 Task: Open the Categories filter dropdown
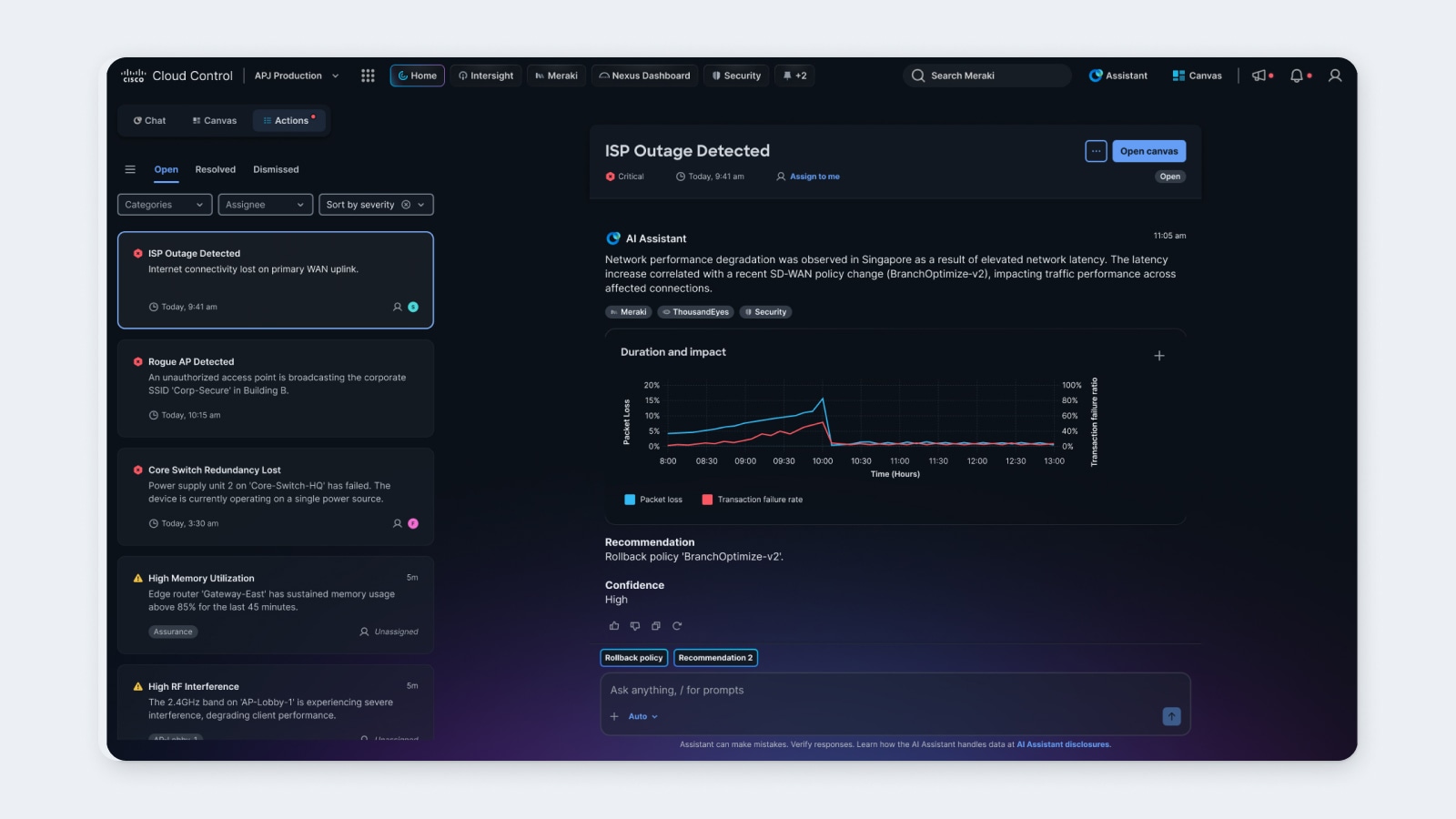165,205
